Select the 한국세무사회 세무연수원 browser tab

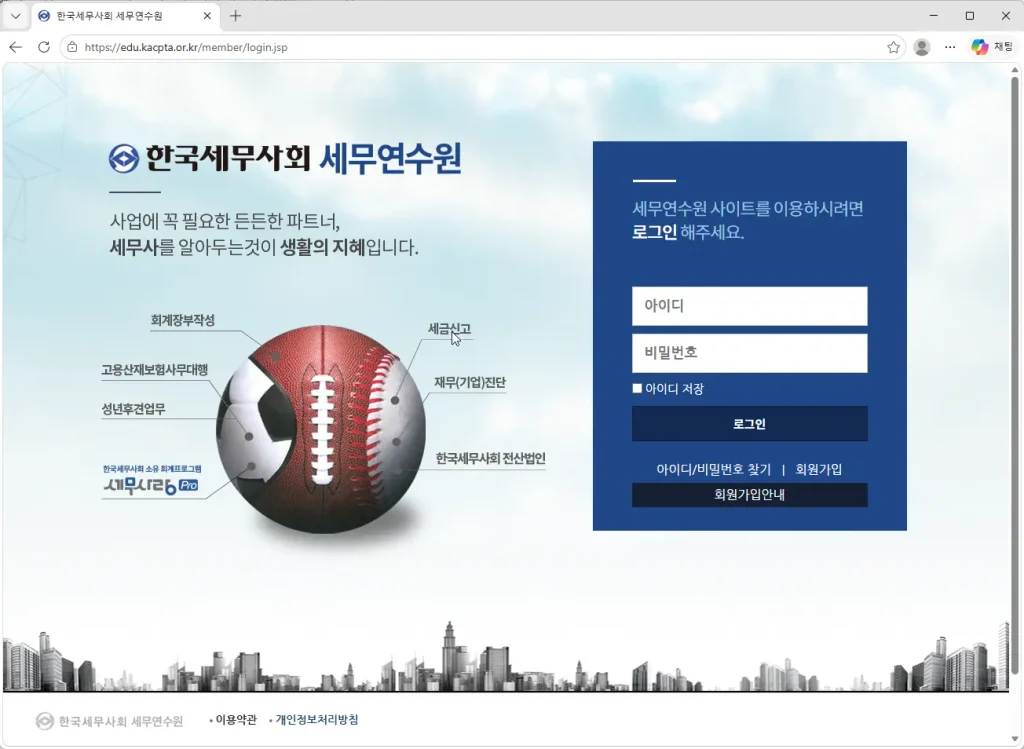(x=125, y=16)
